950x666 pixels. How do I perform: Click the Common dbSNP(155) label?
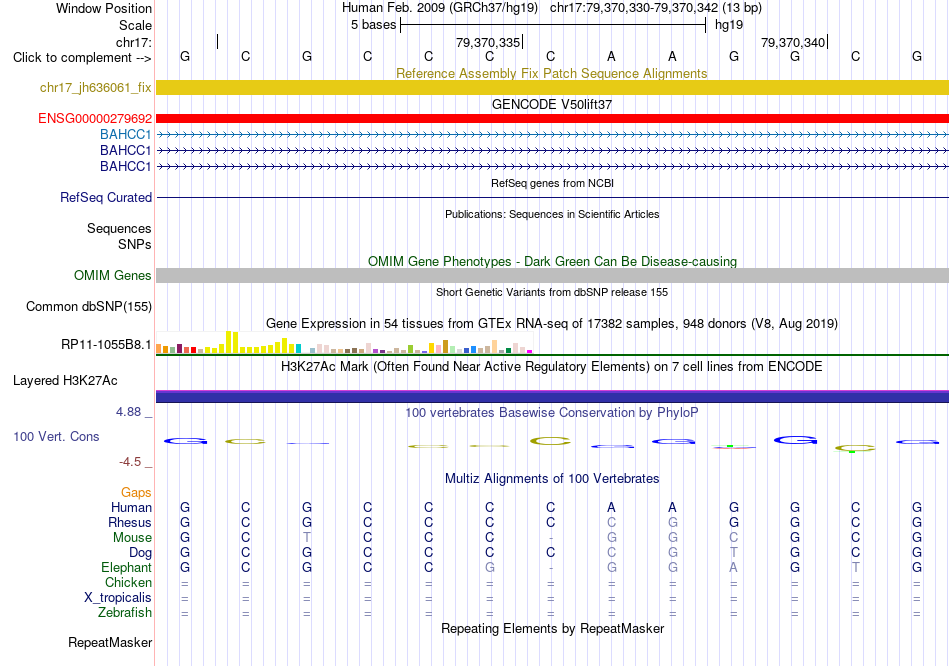88,306
